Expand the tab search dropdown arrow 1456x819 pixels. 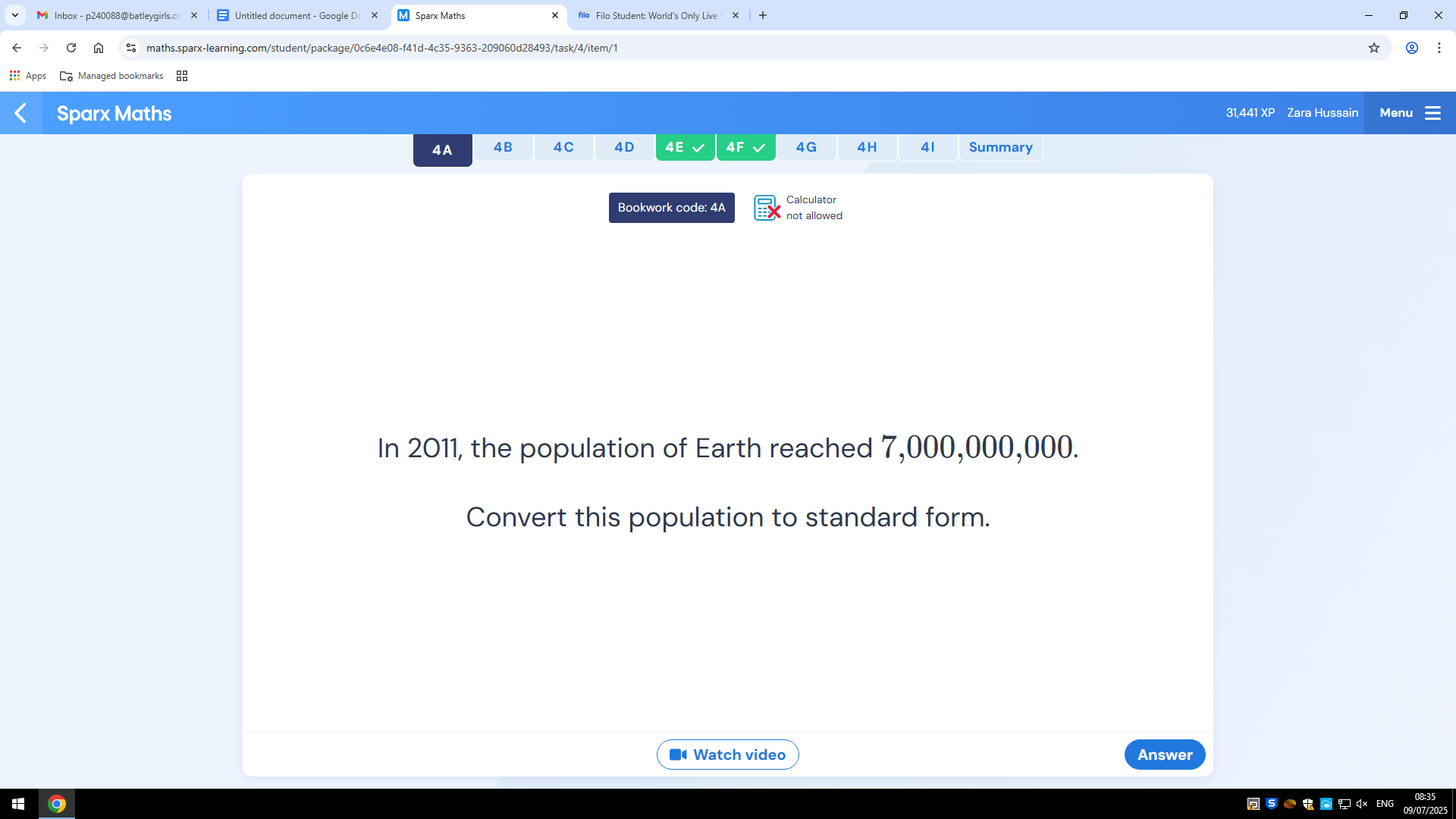coord(15,15)
